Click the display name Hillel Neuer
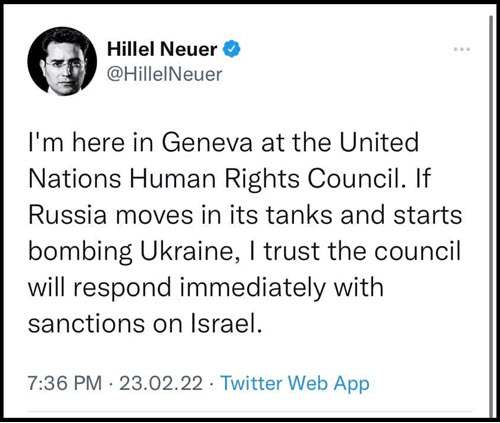 coord(162,50)
